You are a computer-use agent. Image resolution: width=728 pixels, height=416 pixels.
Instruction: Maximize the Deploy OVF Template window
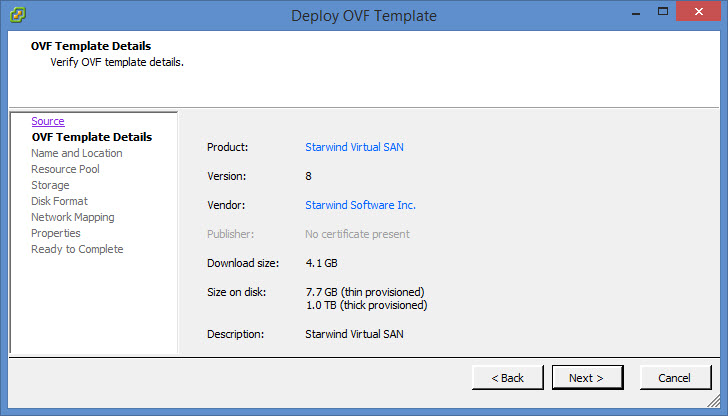(663, 12)
